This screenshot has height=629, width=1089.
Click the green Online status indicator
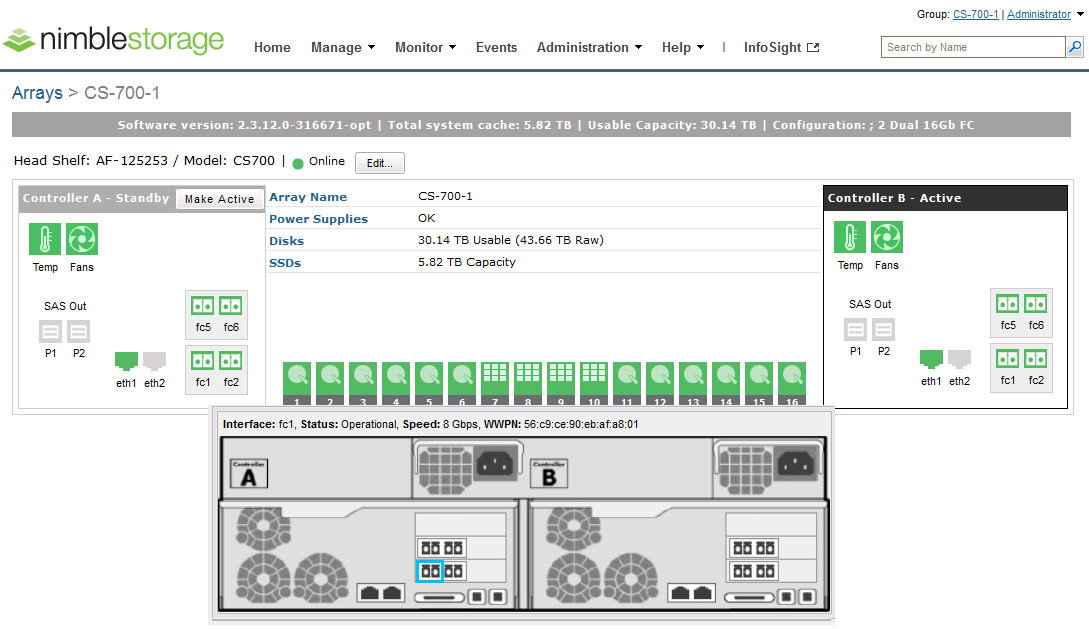pos(298,164)
